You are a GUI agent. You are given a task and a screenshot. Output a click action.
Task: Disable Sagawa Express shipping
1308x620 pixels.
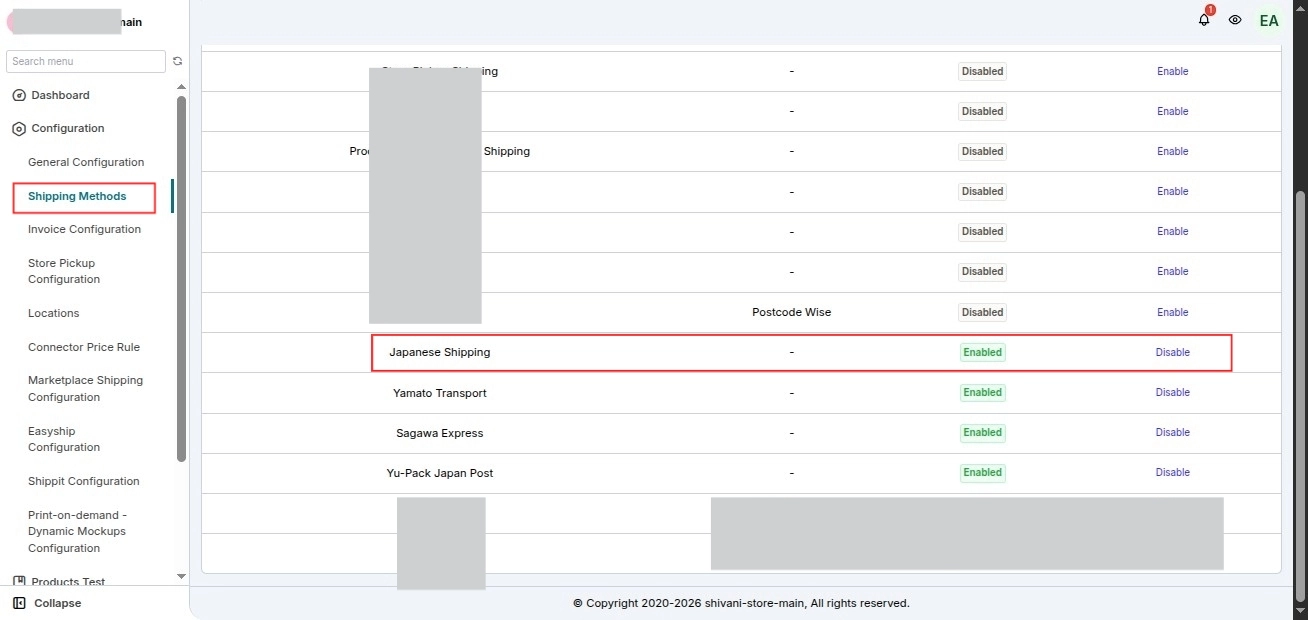[1173, 432]
